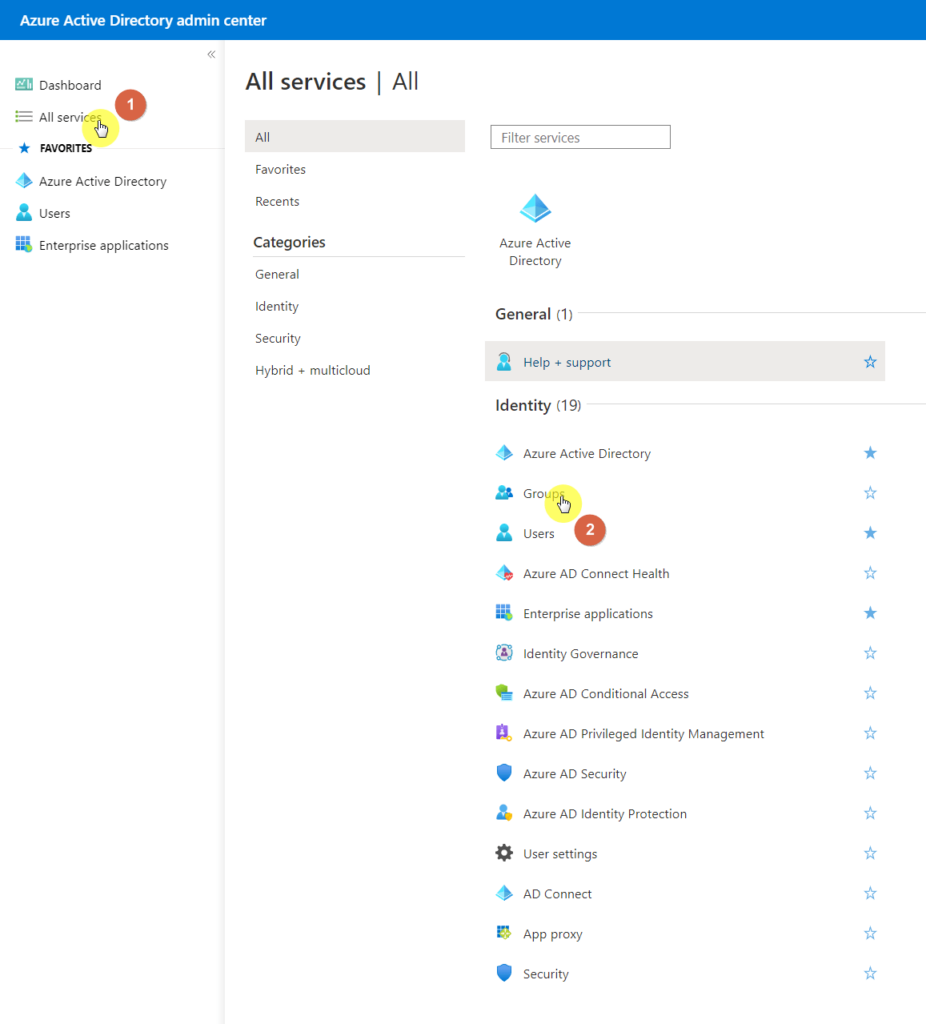Favorite Azure AD Conditional Access with star
Image resolution: width=926 pixels, height=1024 pixels.
tap(870, 693)
